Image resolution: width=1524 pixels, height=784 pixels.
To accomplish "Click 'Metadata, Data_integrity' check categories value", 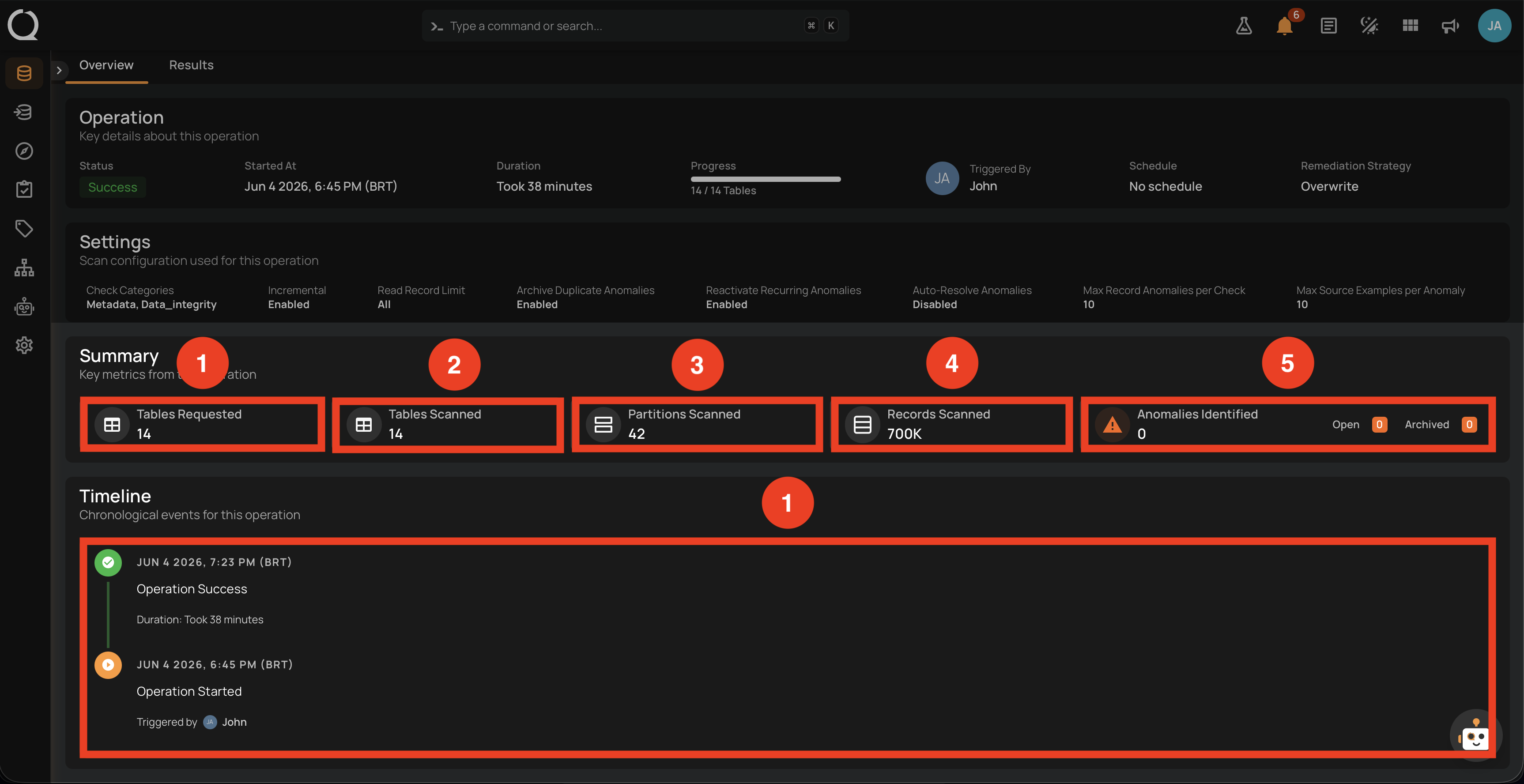I will pos(151,304).
